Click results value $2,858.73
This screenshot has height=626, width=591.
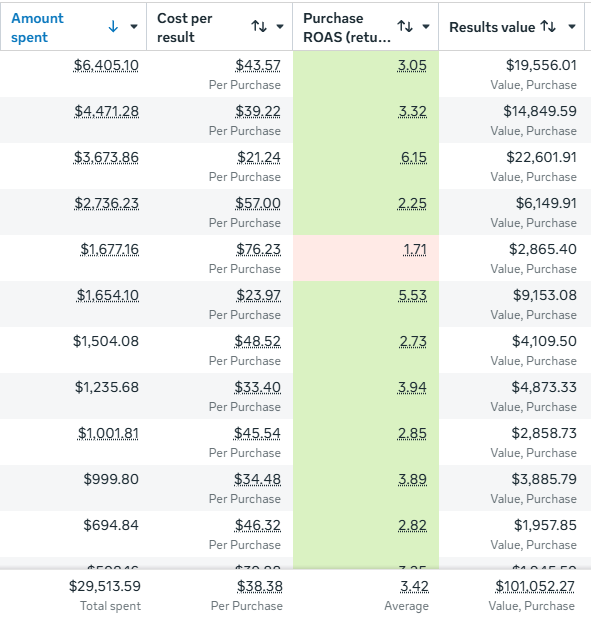click(544, 433)
